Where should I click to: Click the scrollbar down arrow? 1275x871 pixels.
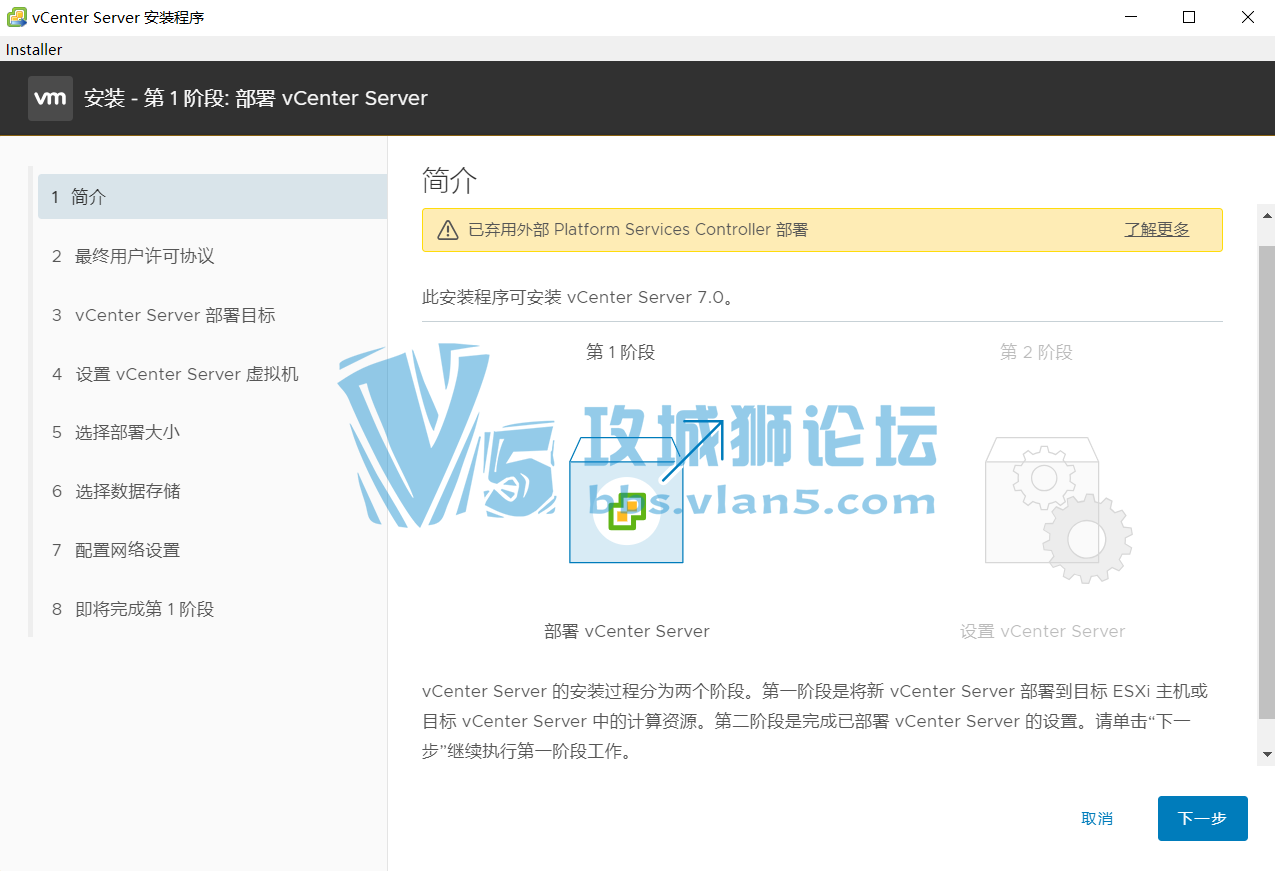(x=1266, y=755)
